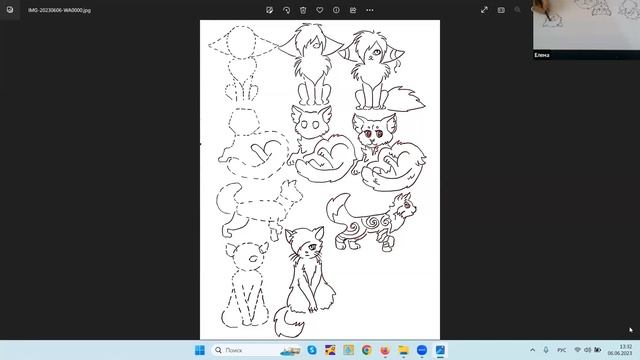Open the Zoom app in taskbar
The height and width of the screenshot is (360, 640).
422,350
